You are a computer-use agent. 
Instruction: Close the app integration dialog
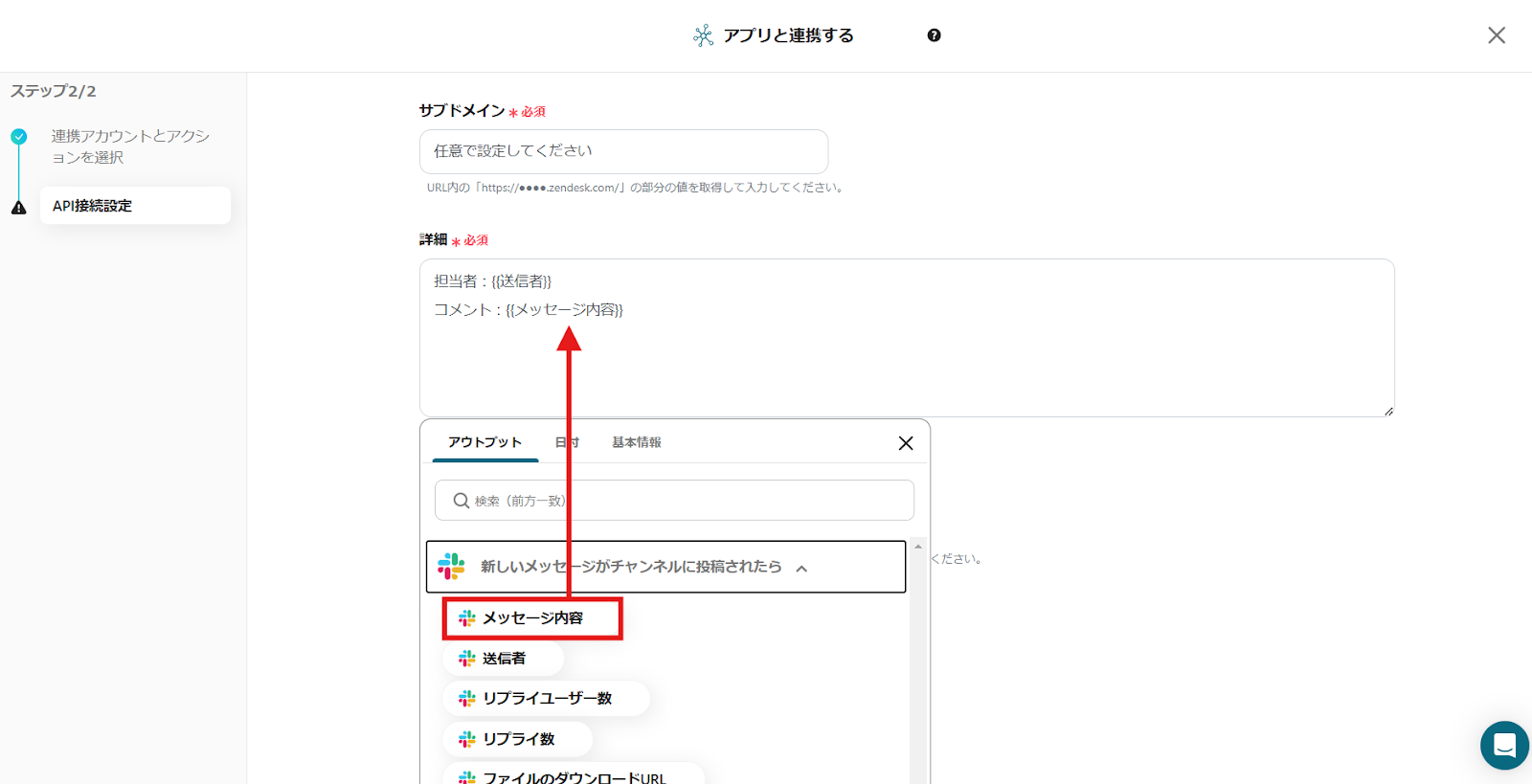pyautogui.click(x=1497, y=35)
